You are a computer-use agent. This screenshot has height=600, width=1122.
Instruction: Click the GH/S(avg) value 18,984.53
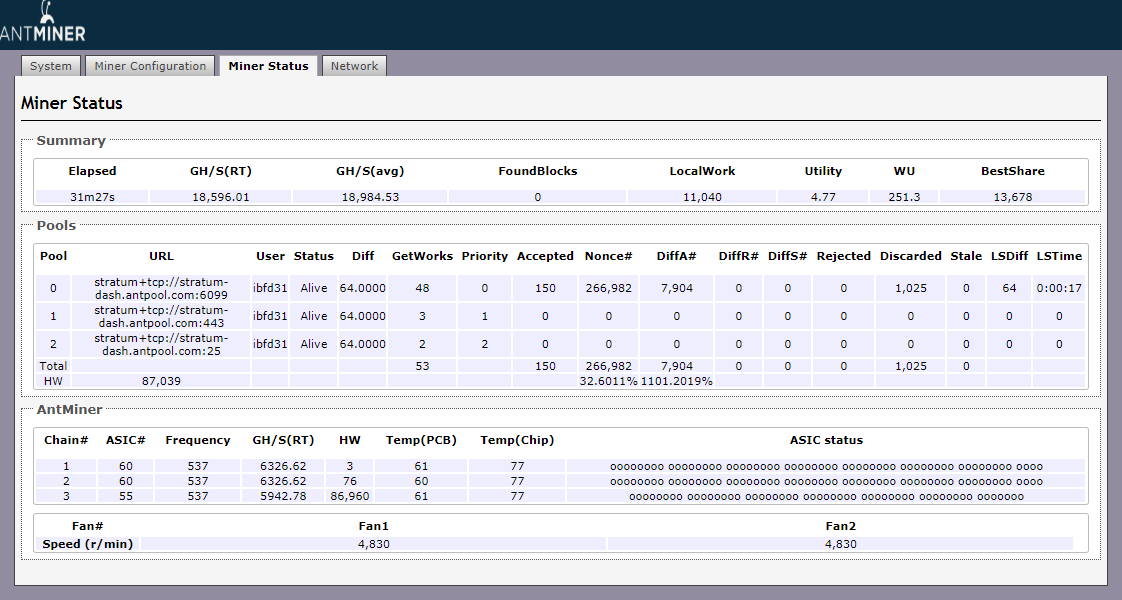click(x=370, y=197)
